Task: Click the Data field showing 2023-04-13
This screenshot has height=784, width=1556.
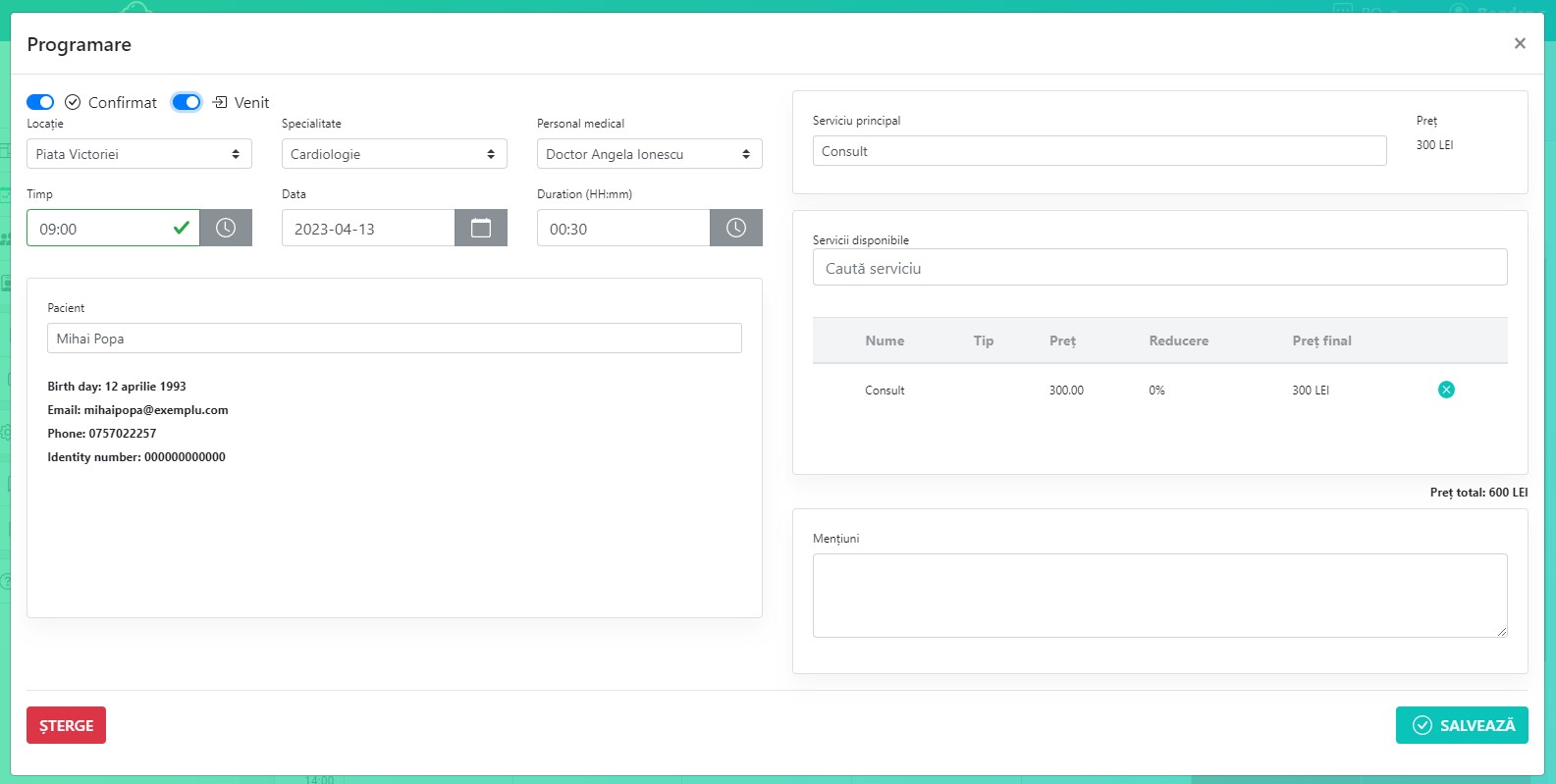Action: tap(368, 229)
